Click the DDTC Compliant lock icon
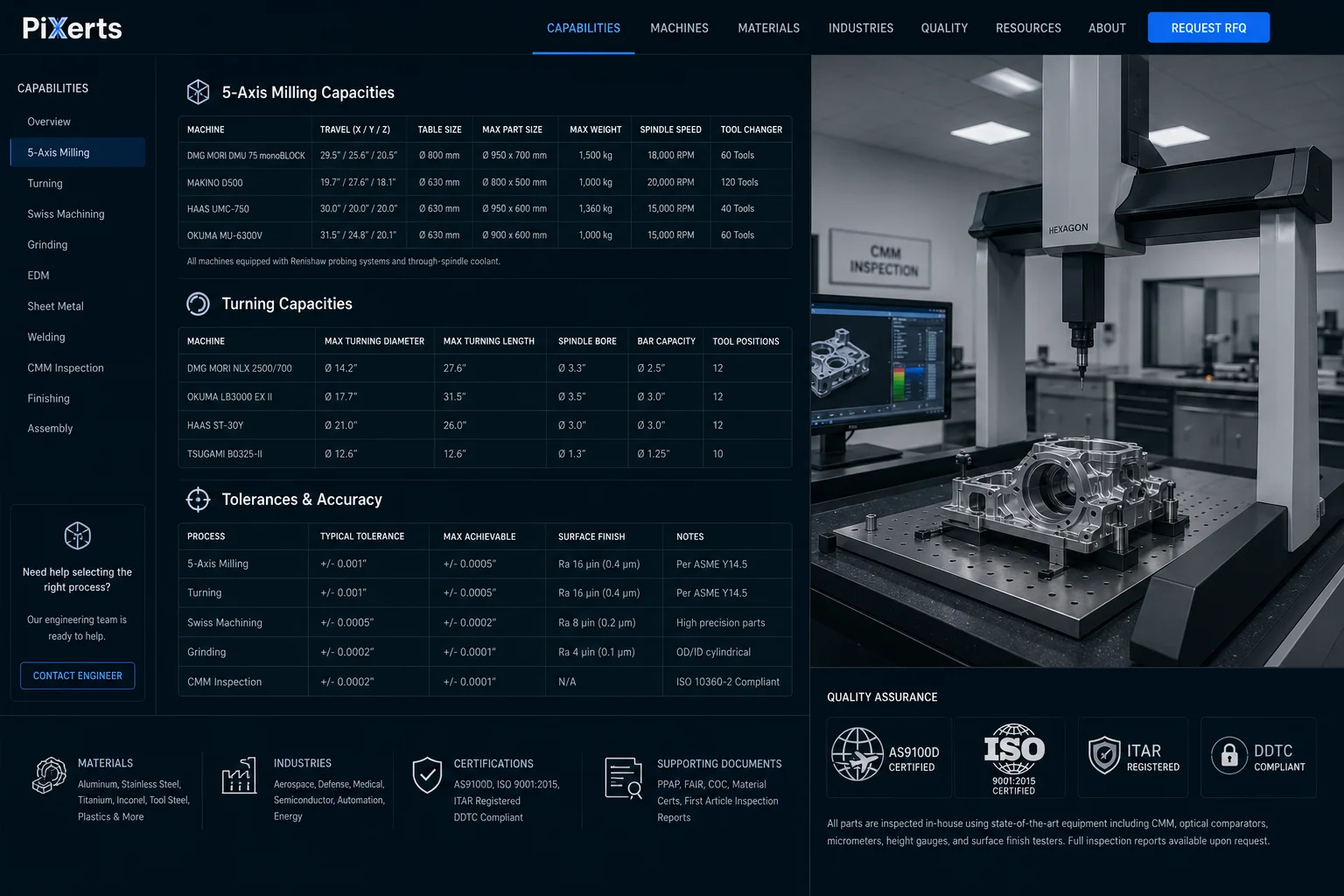Viewport: 1344px width, 896px height. [1229, 755]
